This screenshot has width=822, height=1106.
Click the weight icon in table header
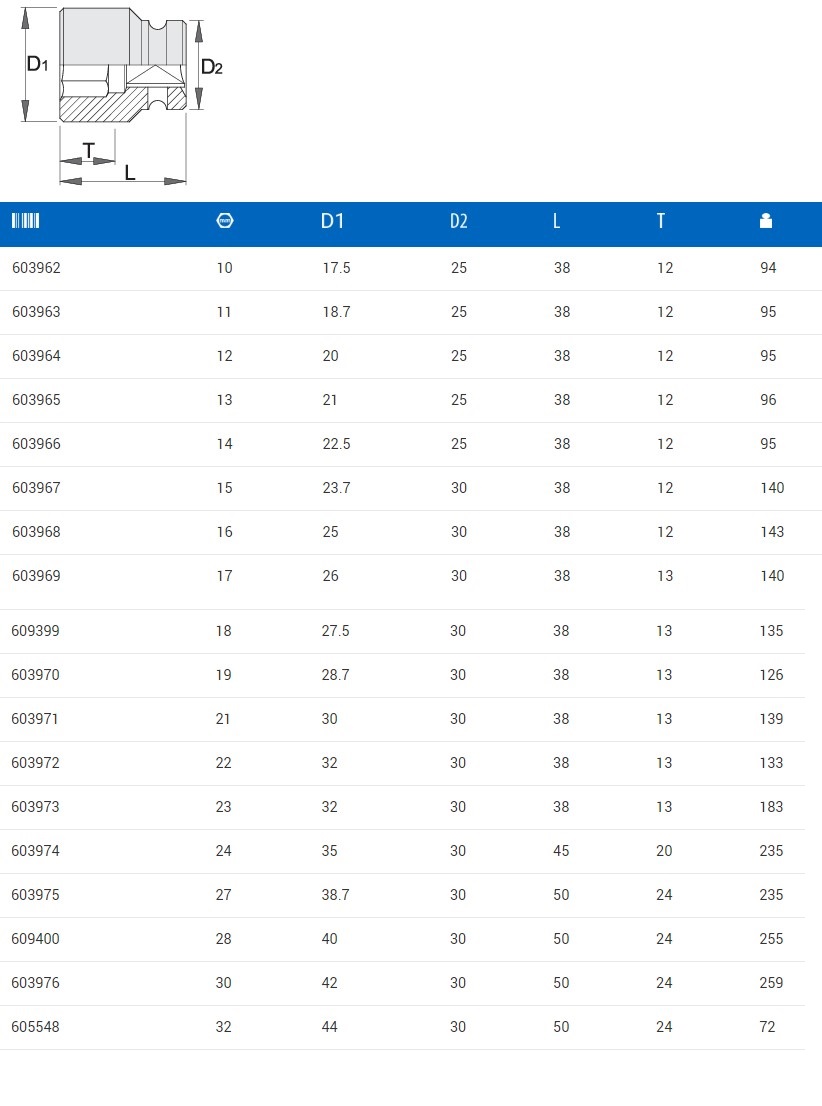pos(766,221)
